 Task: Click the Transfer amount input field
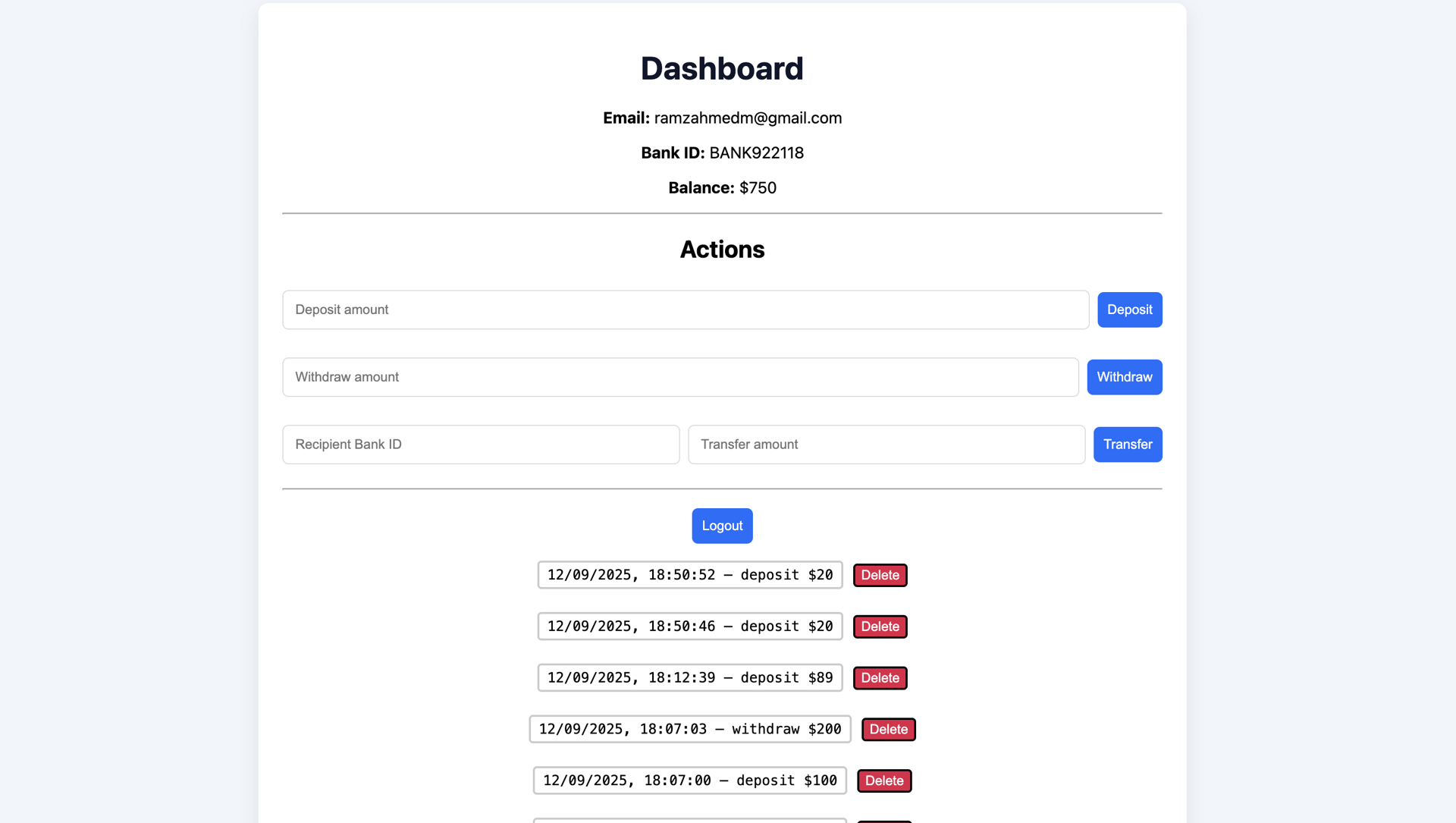coord(886,444)
